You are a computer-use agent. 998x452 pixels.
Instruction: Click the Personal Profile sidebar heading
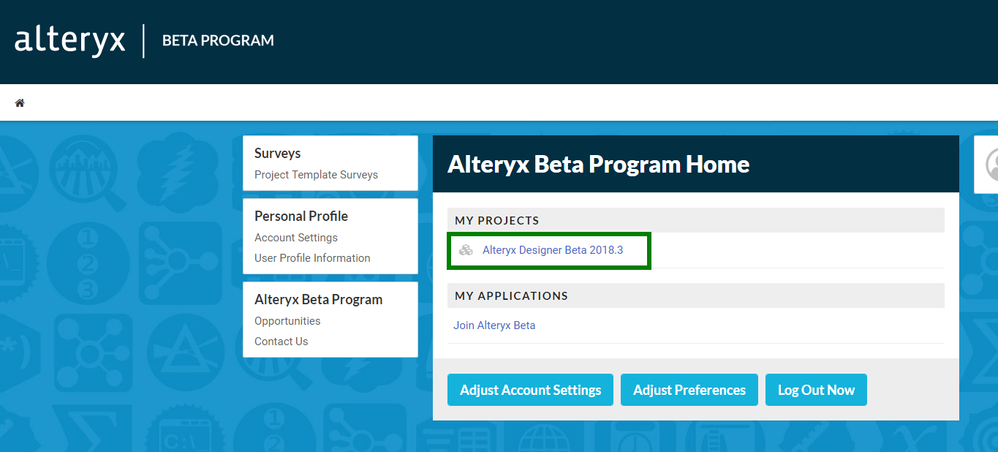tap(301, 216)
